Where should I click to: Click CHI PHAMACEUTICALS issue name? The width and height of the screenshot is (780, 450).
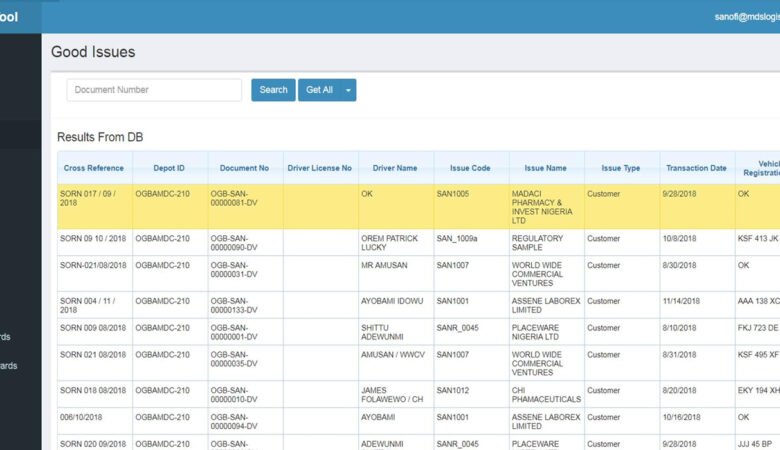pyautogui.click(x=546, y=395)
